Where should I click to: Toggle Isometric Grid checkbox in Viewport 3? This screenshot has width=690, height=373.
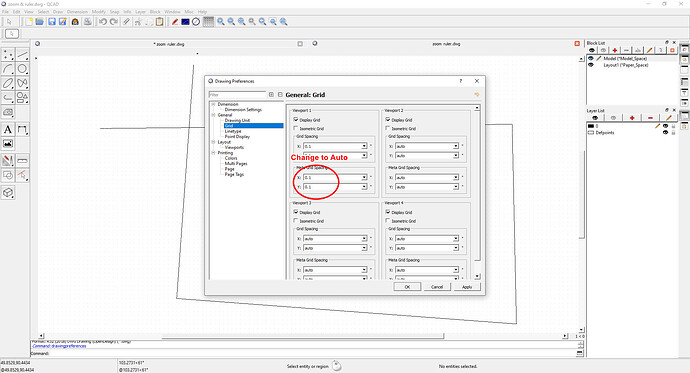point(296,221)
